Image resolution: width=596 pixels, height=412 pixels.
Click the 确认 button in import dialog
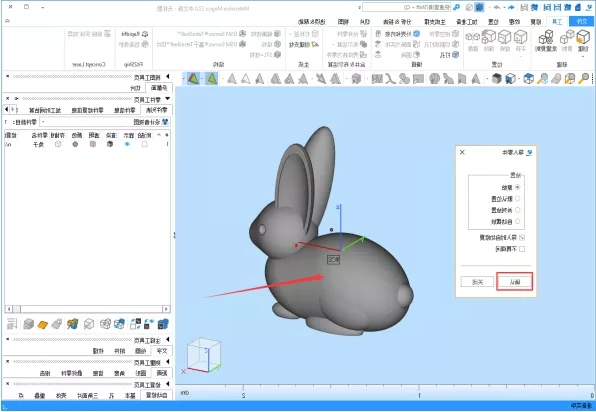[514, 282]
